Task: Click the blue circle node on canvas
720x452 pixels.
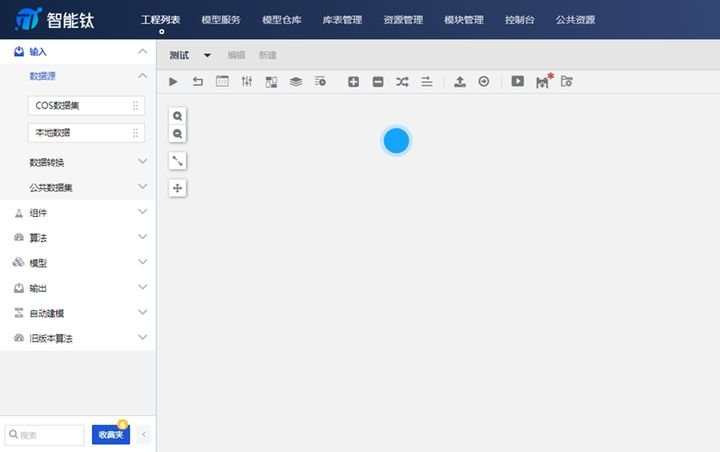Action: pos(396,141)
